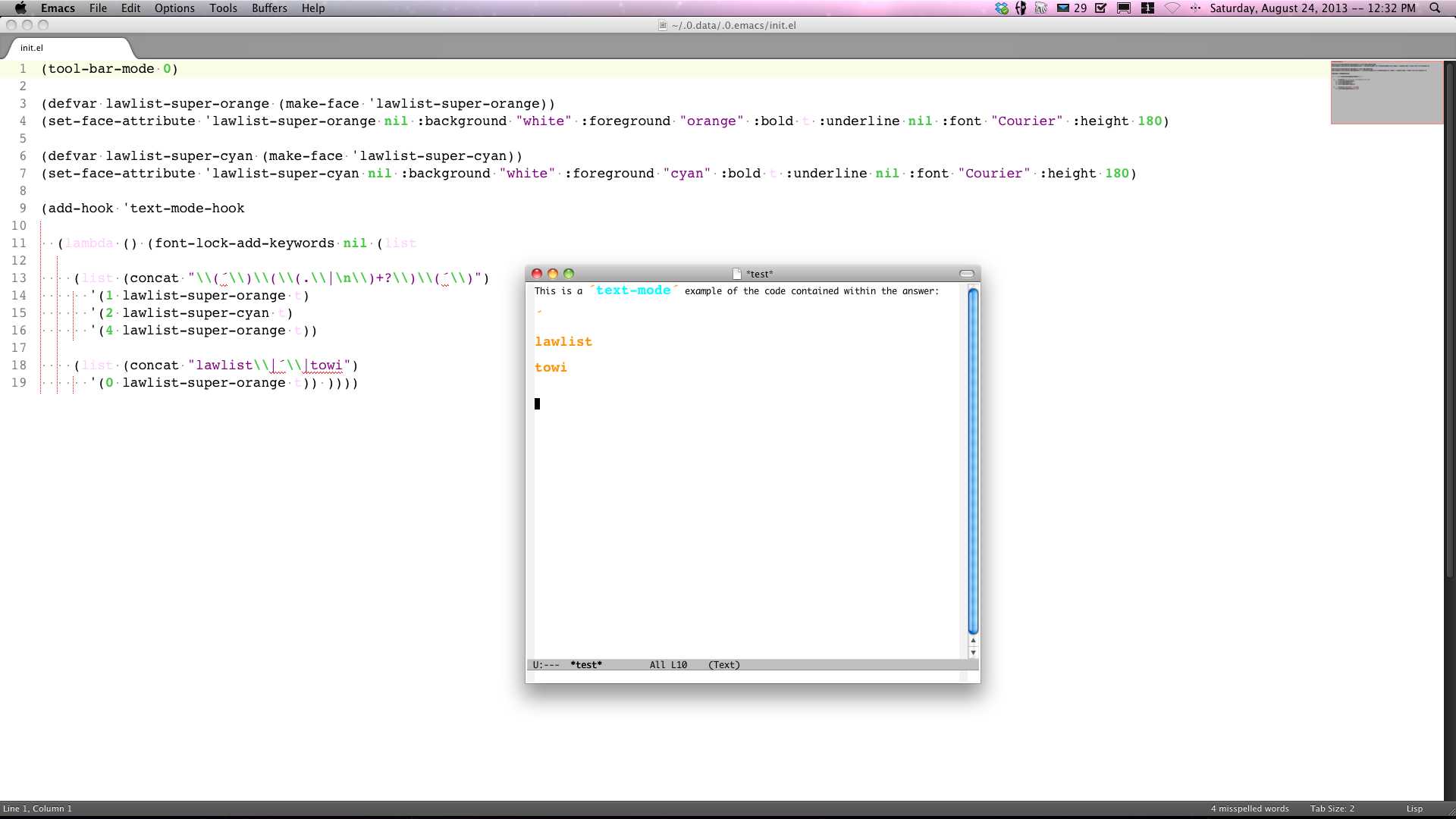Click 'font-lock-add-keywords' on line 11
The image size is (1456, 819).
(x=244, y=243)
